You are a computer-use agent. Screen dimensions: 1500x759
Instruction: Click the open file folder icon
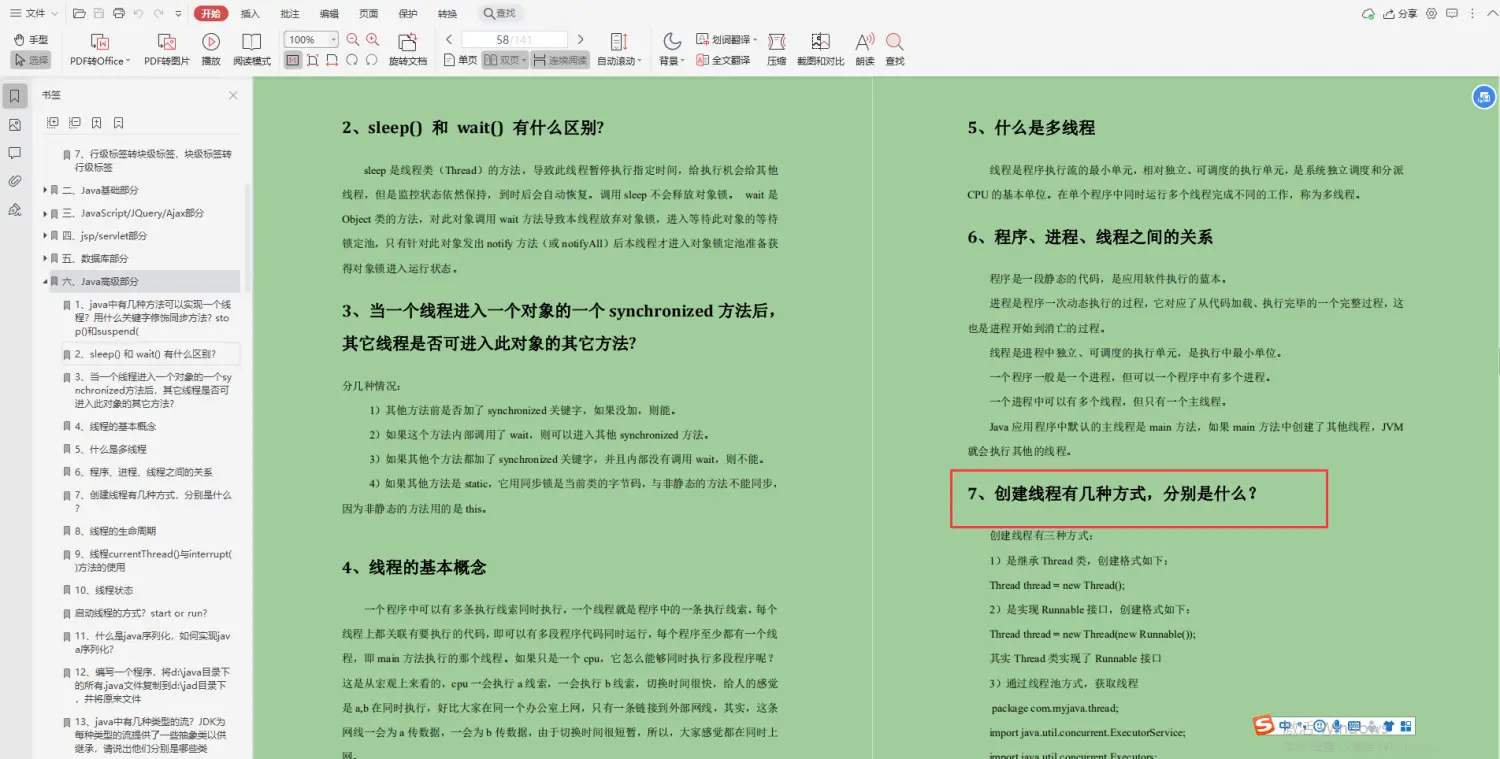(79, 14)
